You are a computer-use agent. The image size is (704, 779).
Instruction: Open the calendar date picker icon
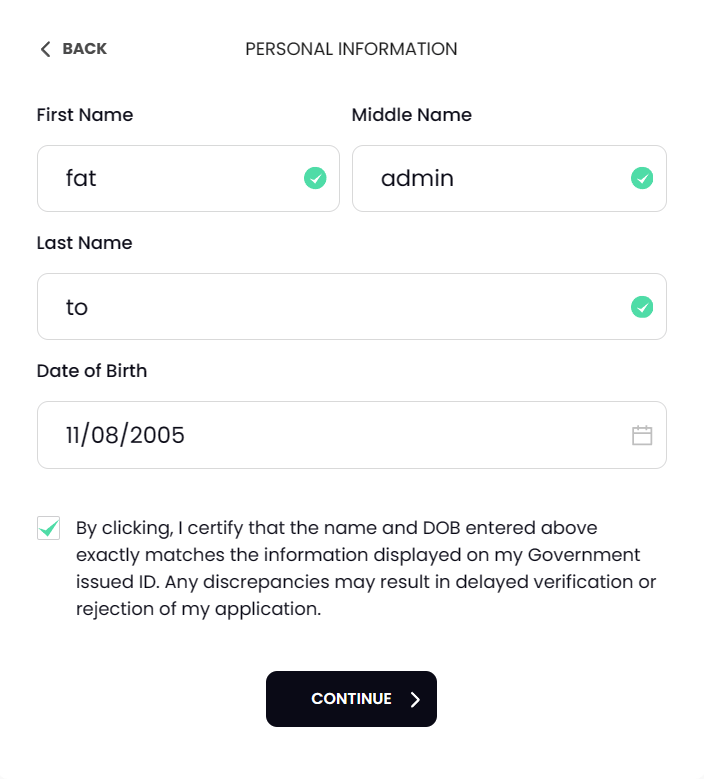pyautogui.click(x=642, y=435)
